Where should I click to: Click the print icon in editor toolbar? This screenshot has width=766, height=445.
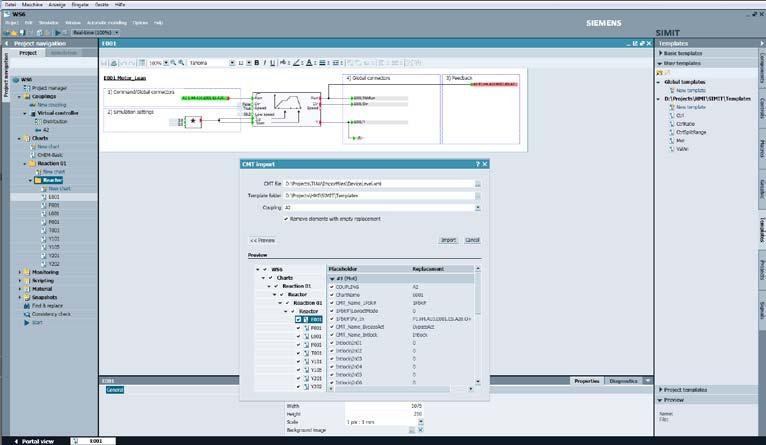113,63
